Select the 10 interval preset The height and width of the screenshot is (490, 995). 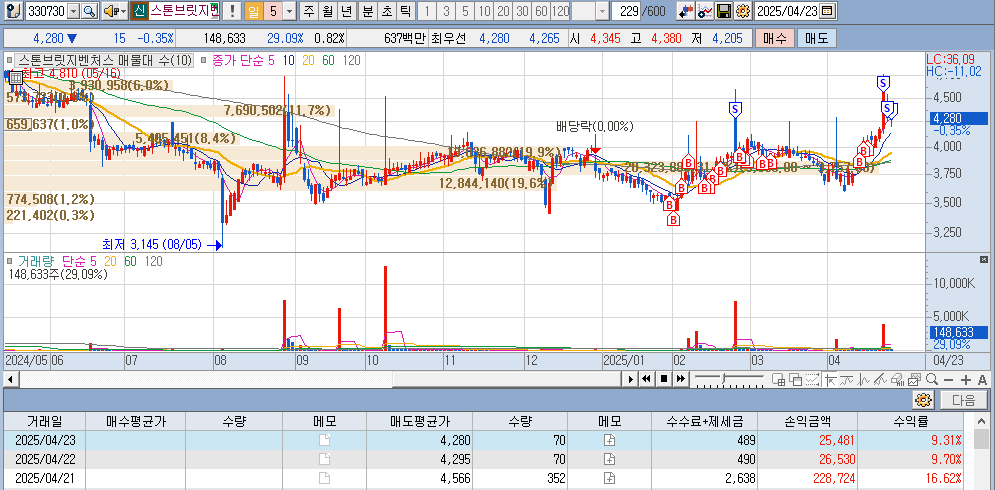pyautogui.click(x=485, y=11)
